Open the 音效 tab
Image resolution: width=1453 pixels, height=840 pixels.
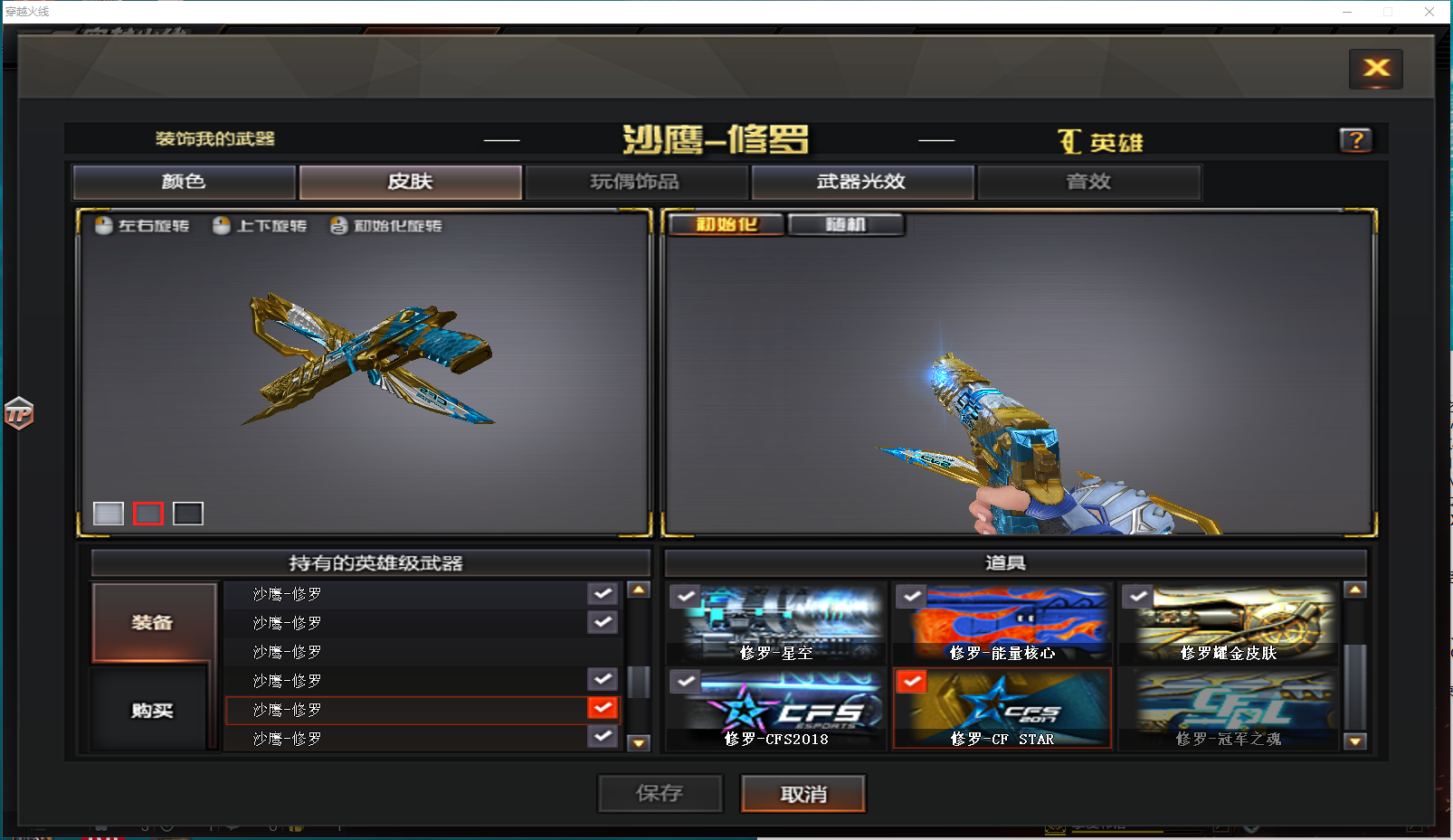[x=1088, y=182]
